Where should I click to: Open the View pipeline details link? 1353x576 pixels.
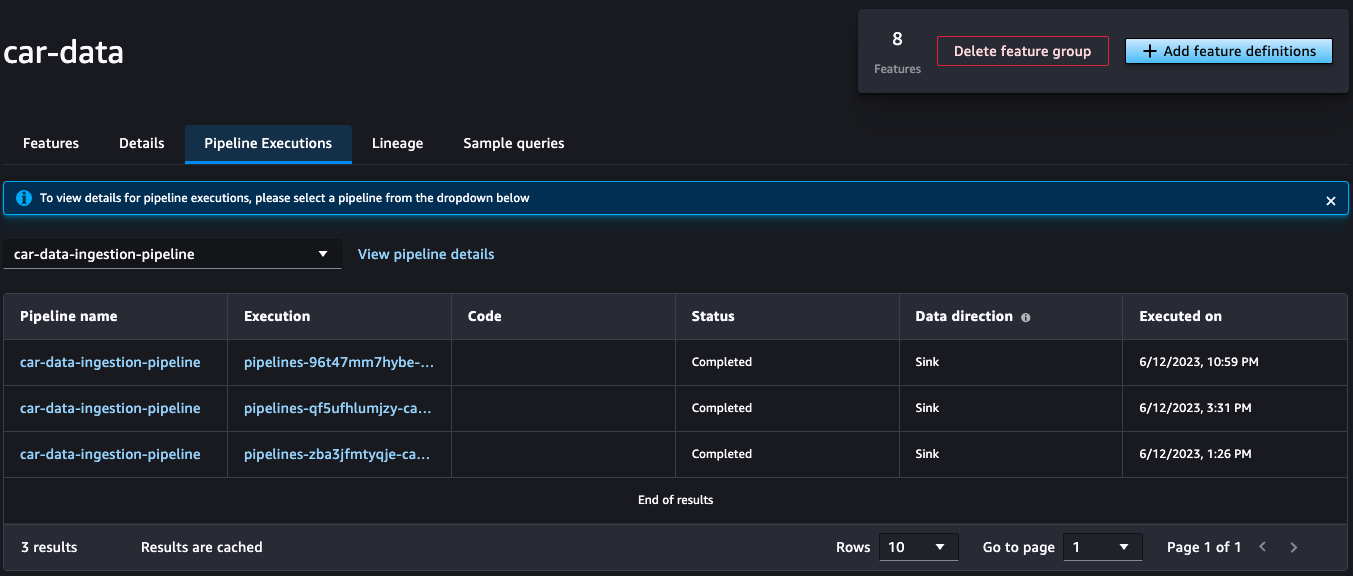pos(426,254)
